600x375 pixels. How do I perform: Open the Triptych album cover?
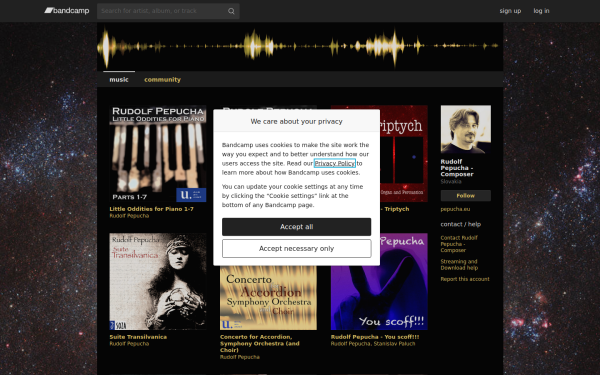[x=404, y=154]
